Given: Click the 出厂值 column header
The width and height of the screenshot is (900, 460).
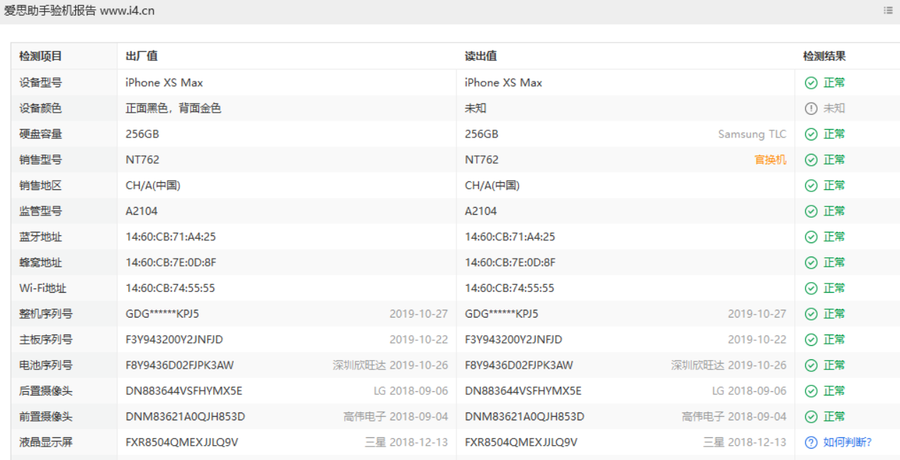Looking at the screenshot, I should 142,56.
